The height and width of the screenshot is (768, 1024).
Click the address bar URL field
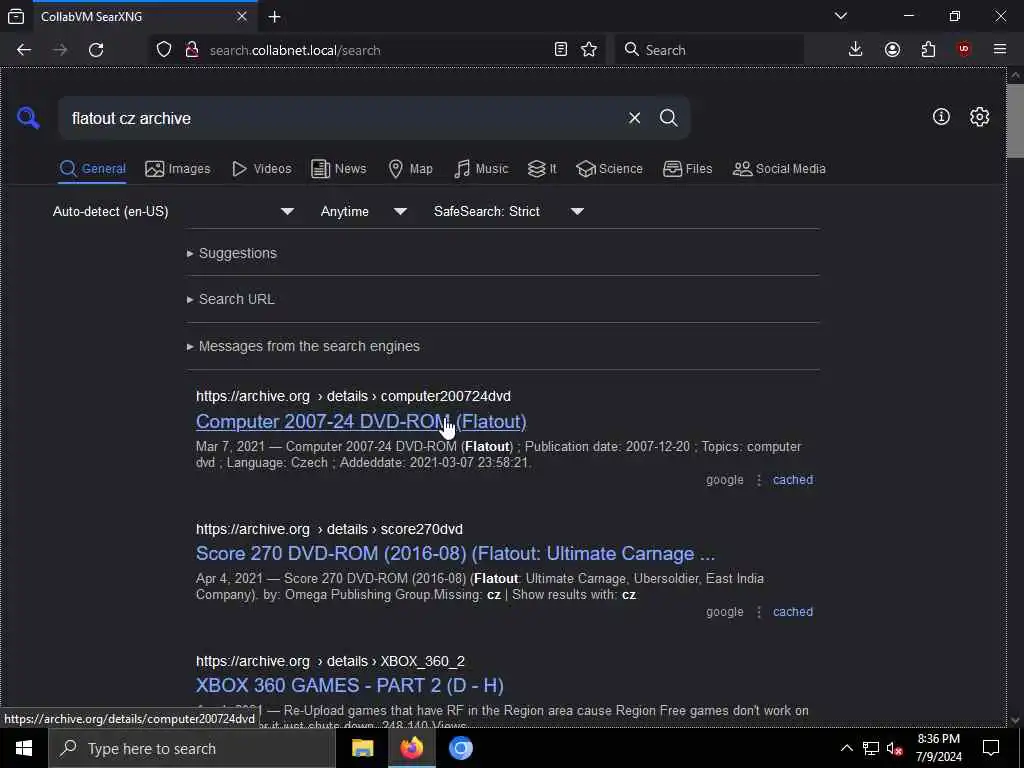click(376, 50)
